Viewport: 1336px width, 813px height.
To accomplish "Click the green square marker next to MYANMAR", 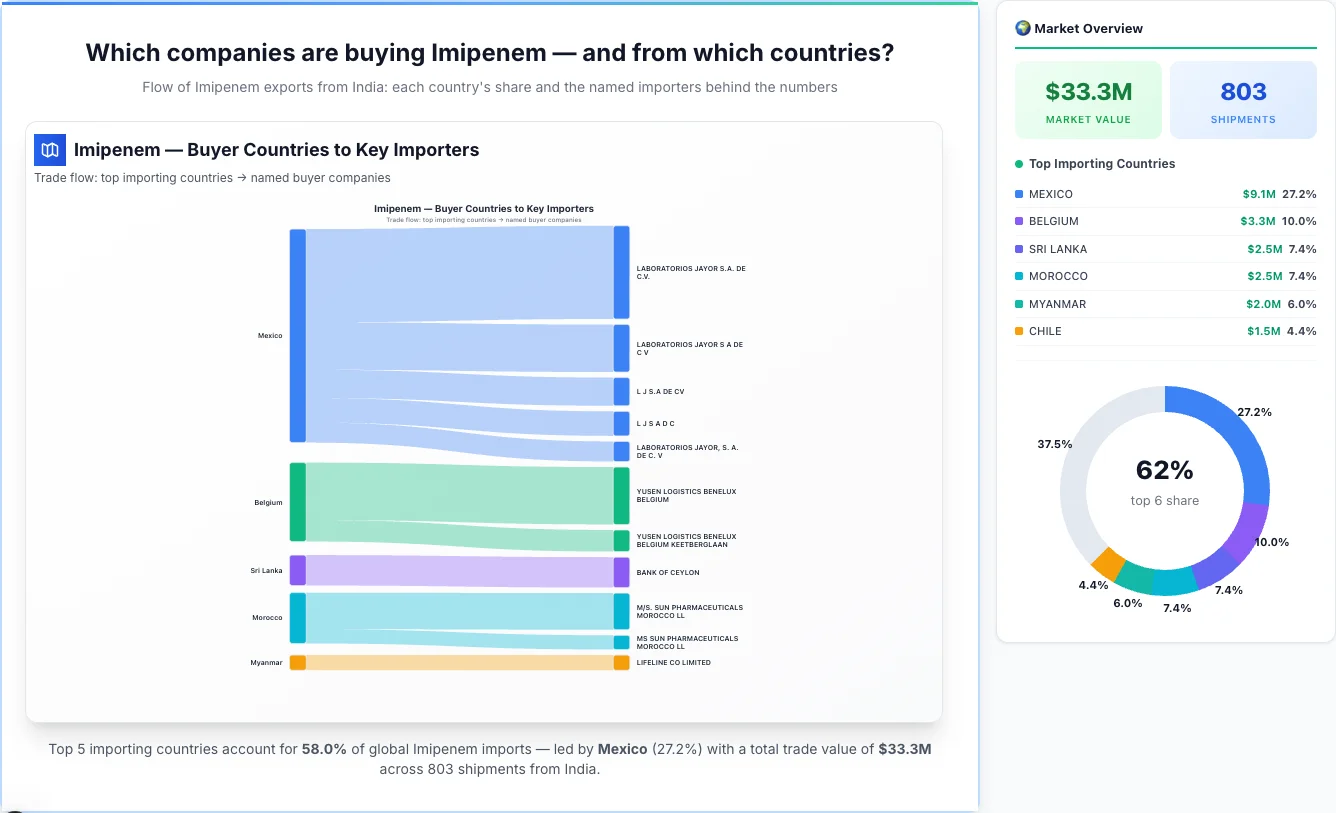I will 1018,303.
